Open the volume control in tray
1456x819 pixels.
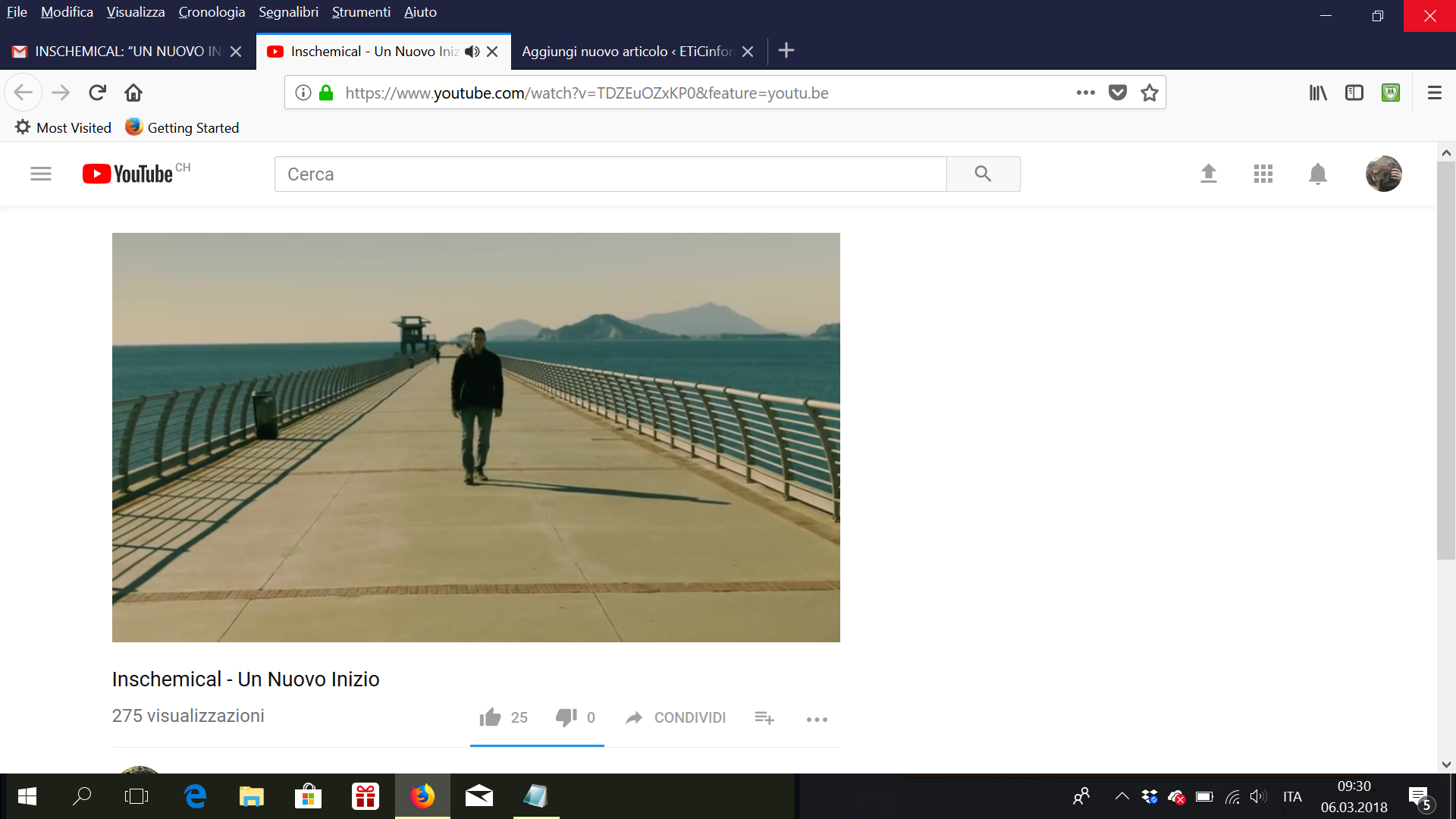pos(1259,796)
